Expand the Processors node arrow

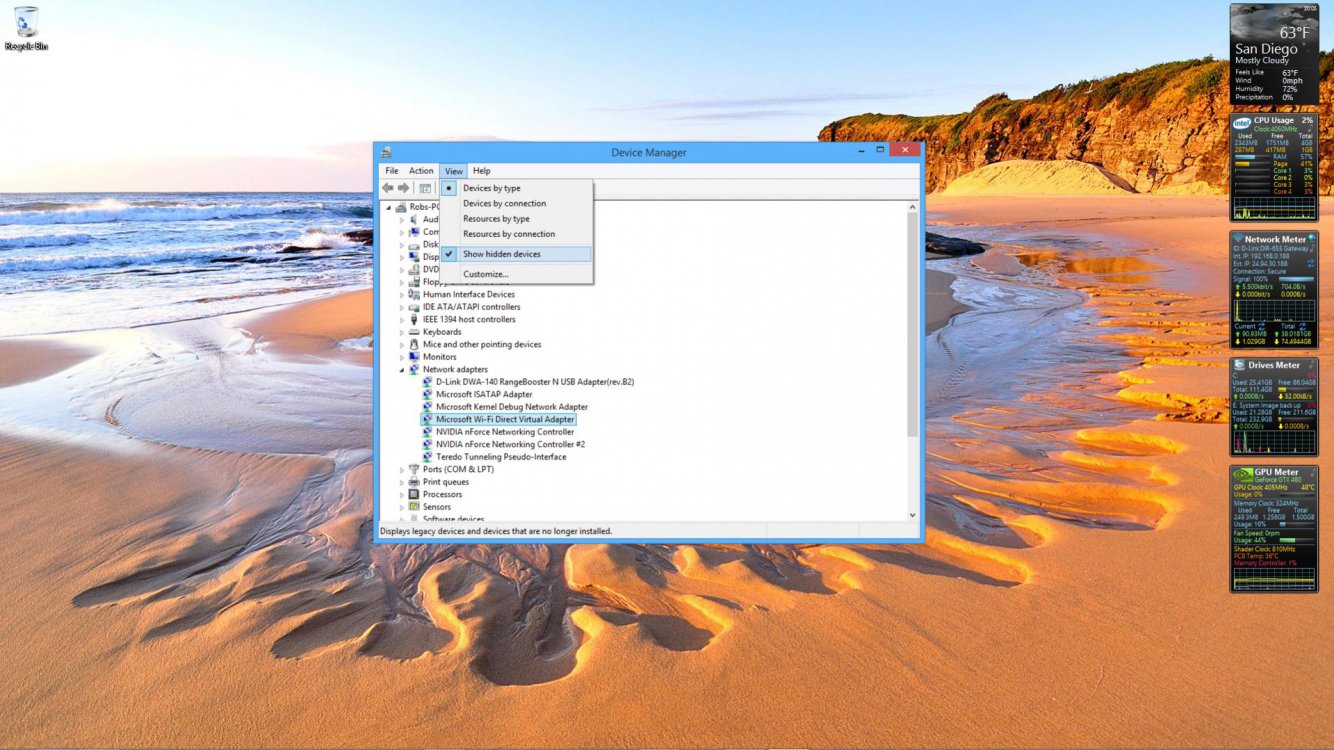point(402,494)
